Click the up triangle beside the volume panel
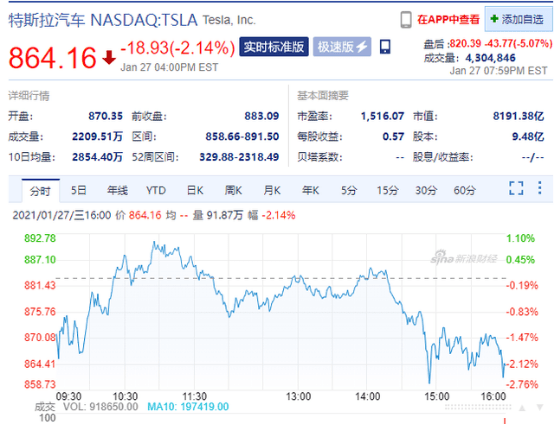Screen dimensions: 554x425 [x=522, y=408]
